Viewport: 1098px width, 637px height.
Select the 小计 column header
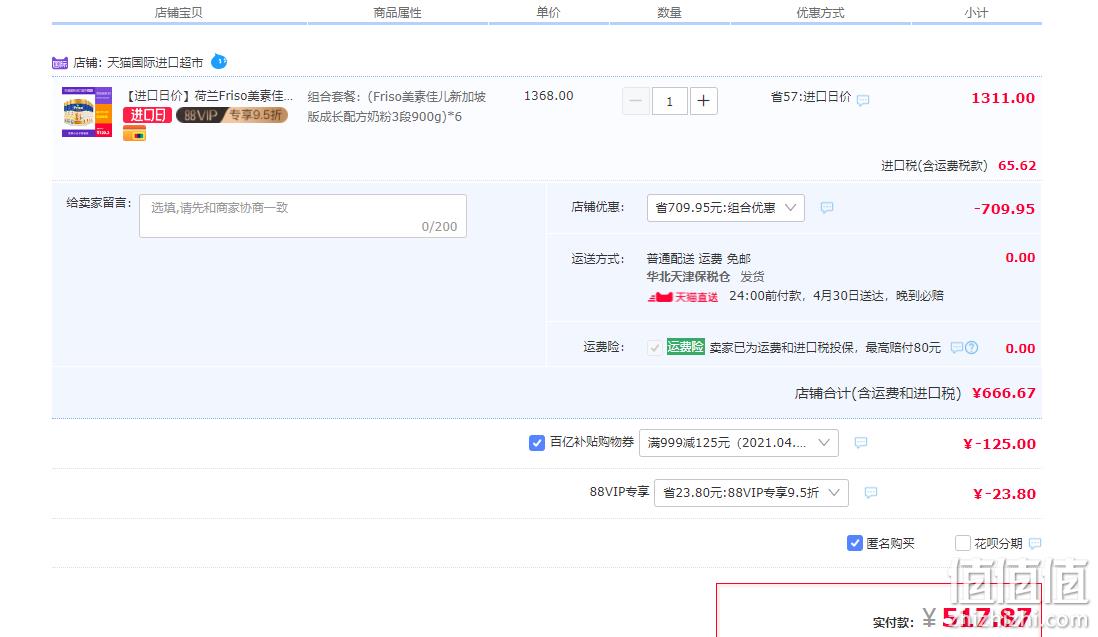pyautogui.click(x=976, y=13)
